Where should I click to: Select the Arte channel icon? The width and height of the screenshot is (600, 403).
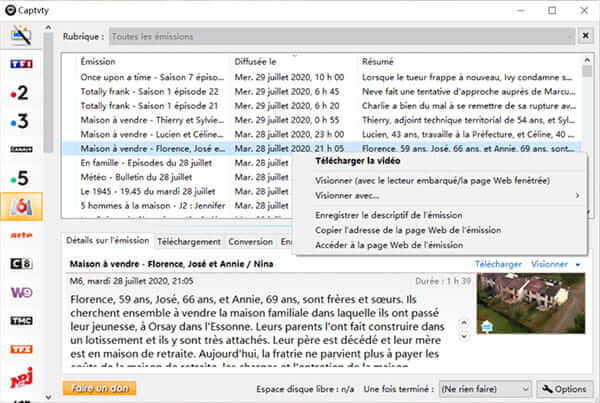21,235
